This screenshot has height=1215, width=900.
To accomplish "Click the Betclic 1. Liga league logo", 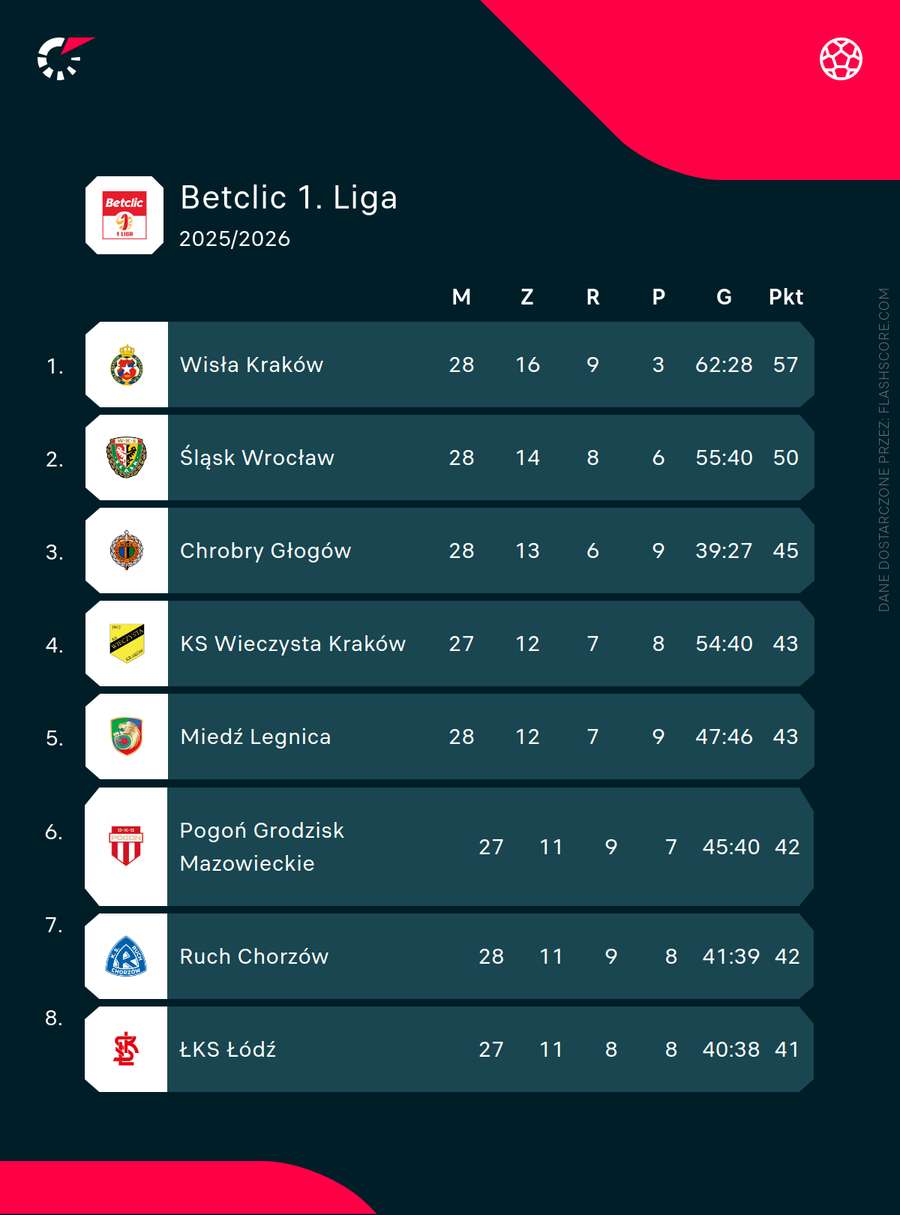I will point(124,215).
